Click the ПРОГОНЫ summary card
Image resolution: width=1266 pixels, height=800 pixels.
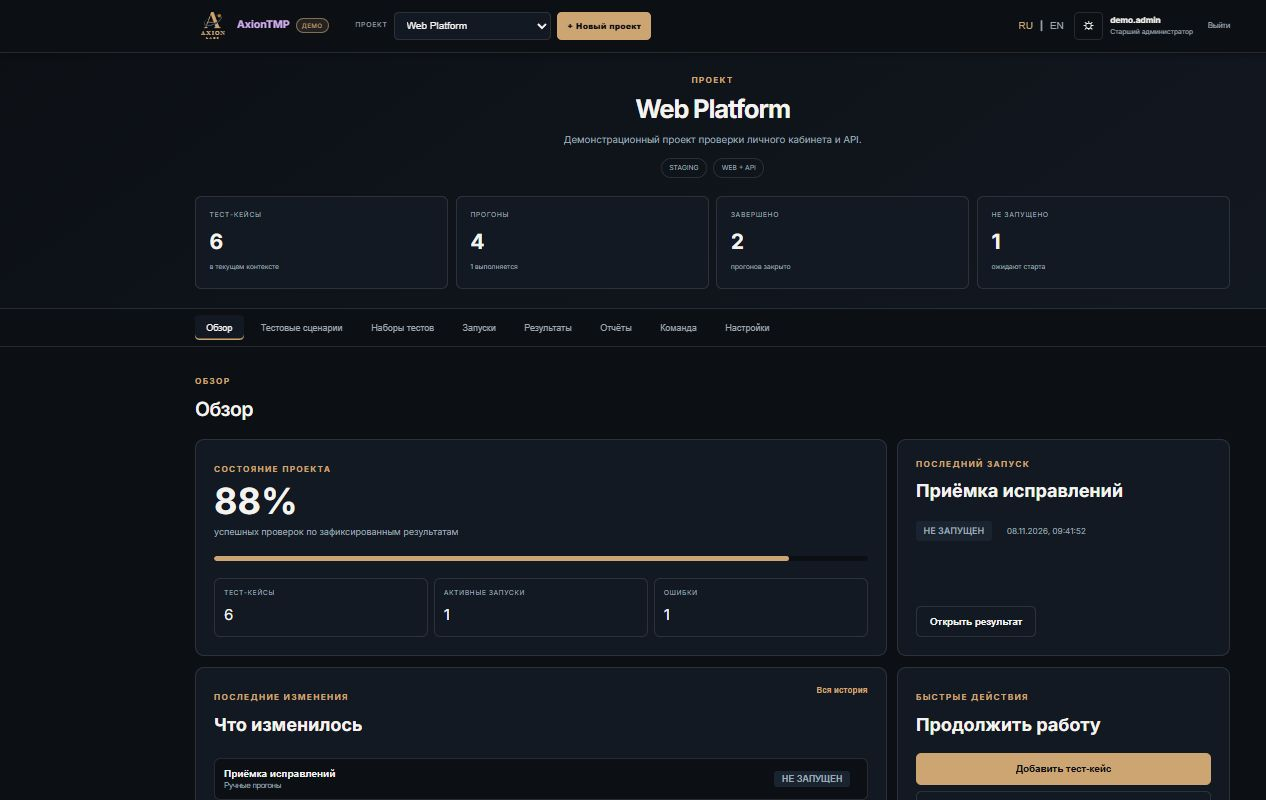pos(582,242)
